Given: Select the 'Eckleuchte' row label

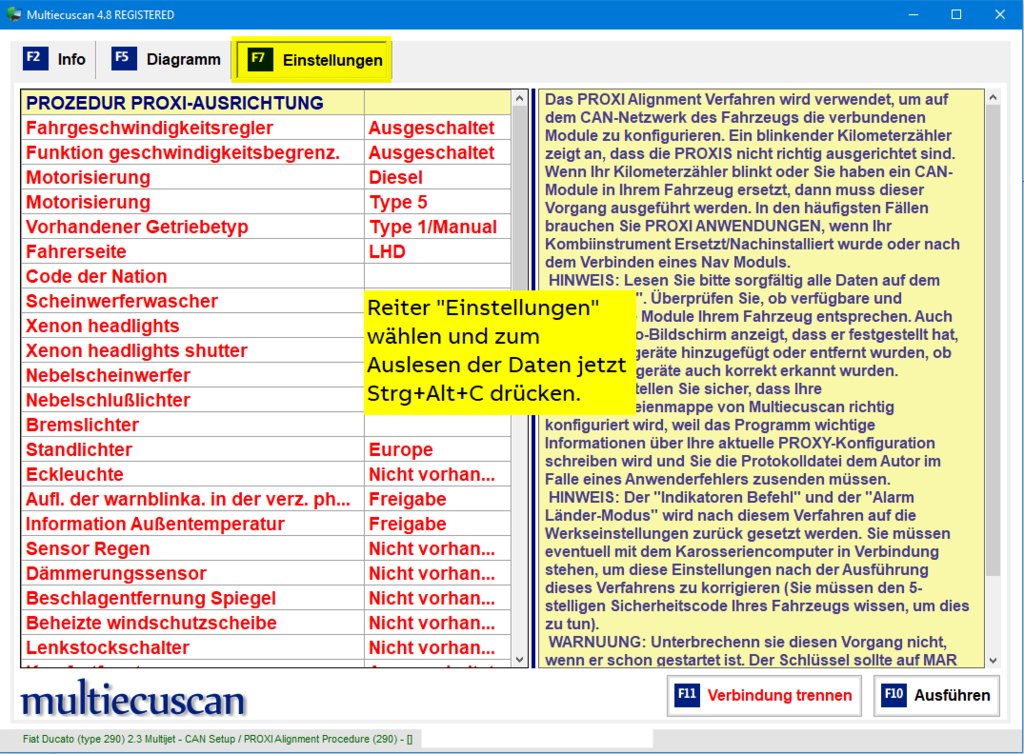Looking at the screenshot, I should [74, 475].
